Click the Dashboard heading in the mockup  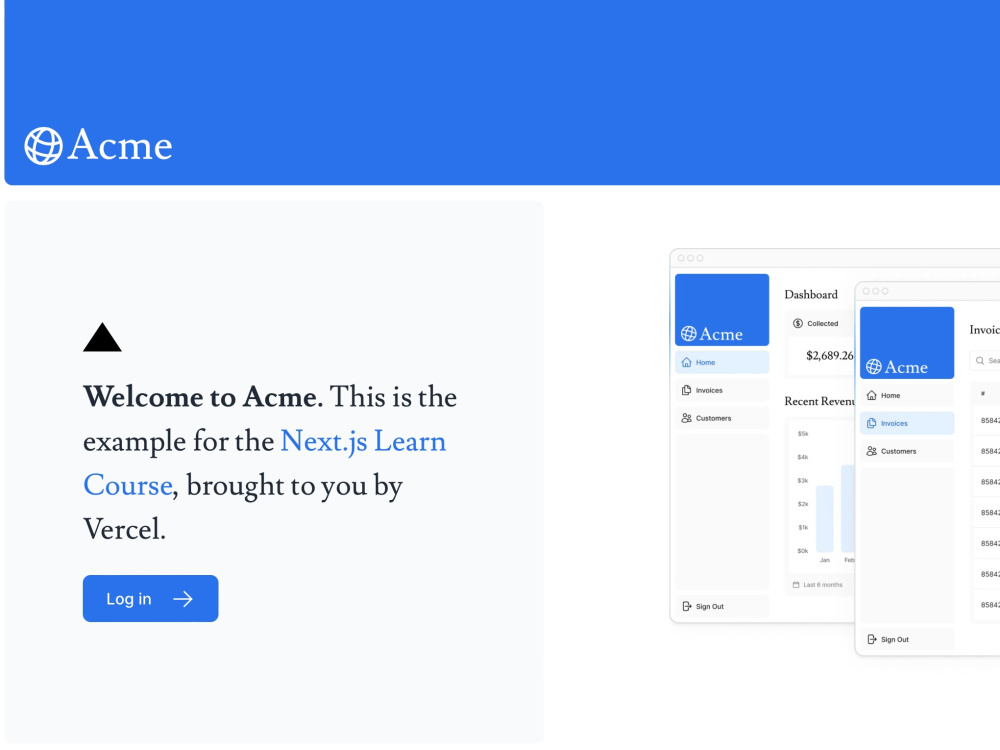coord(811,295)
